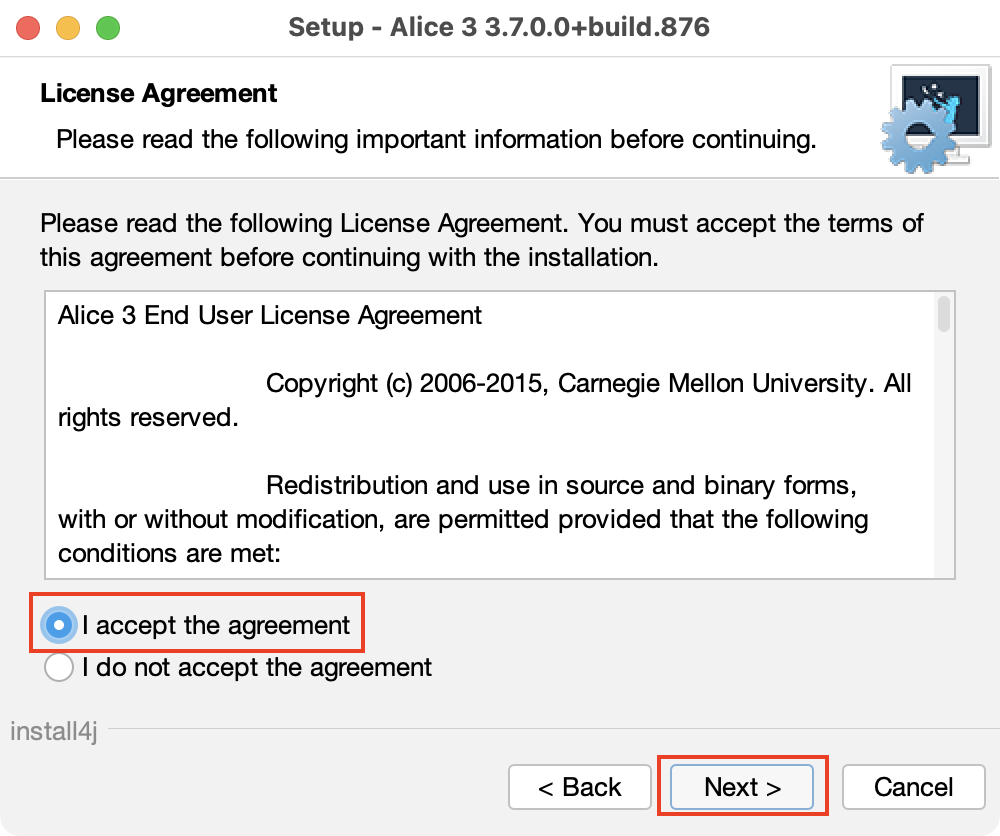Click the "License Agreement" page heading

(x=158, y=94)
